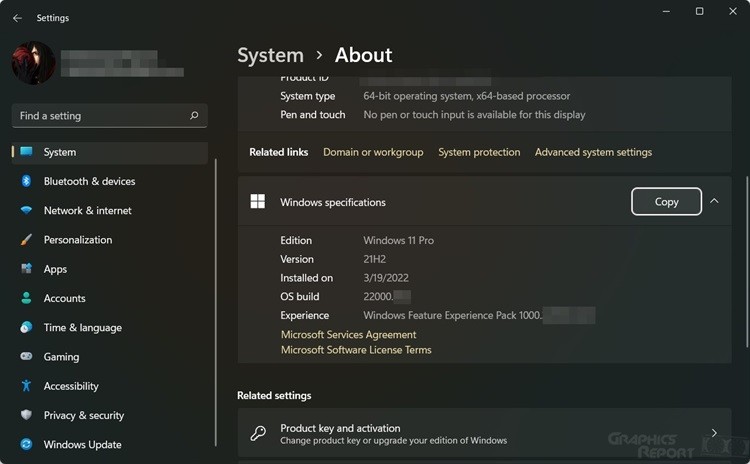Click the Personalization paintbrush icon
Screen dimensions: 750x464
click(26, 240)
